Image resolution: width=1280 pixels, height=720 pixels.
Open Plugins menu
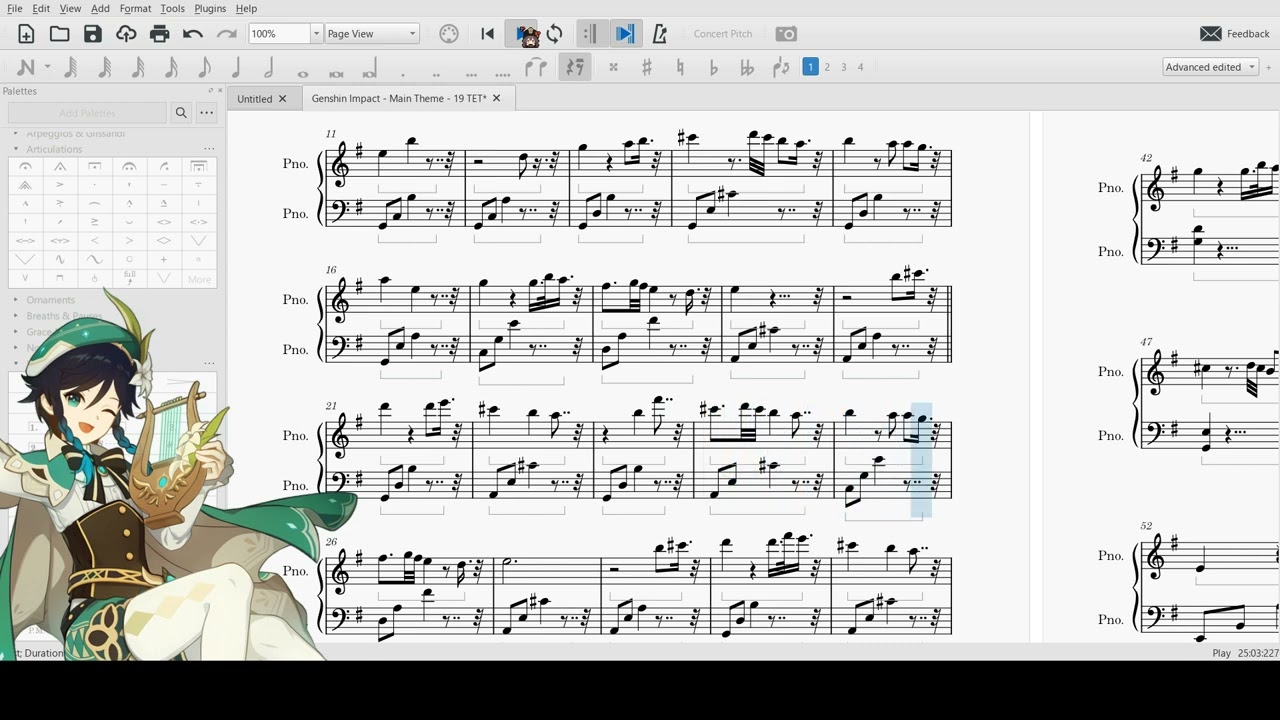coord(210,8)
